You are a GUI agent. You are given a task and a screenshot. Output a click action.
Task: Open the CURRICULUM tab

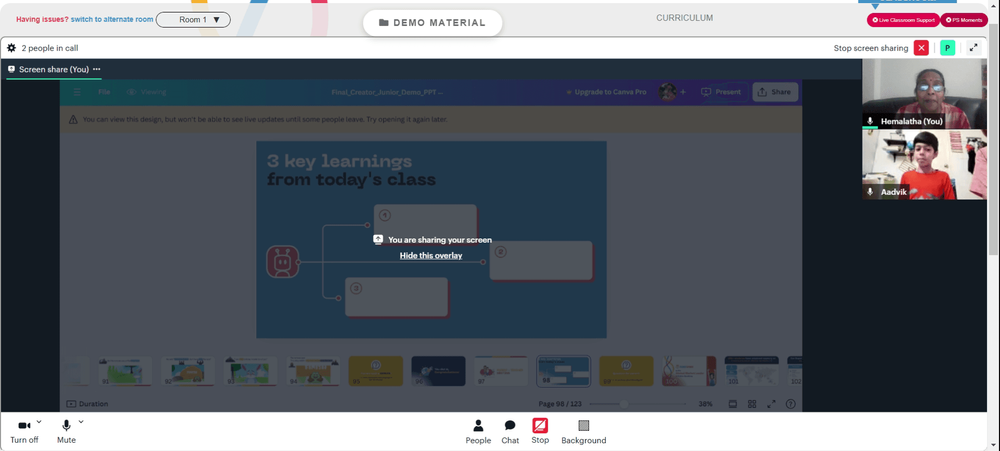tap(684, 18)
